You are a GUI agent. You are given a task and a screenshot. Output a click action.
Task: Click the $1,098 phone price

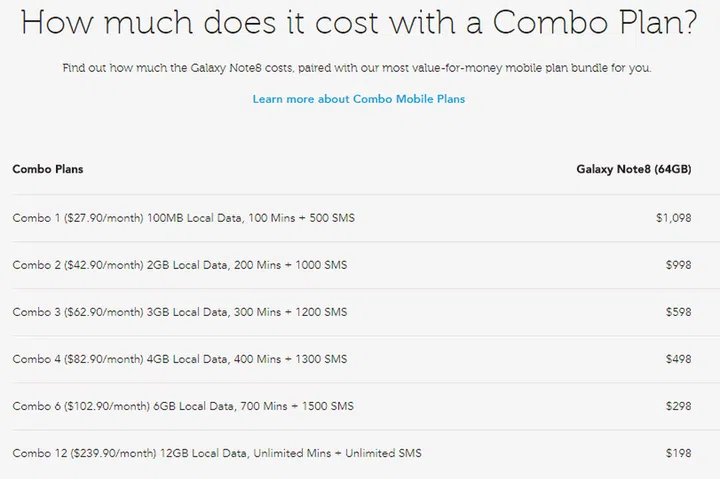click(x=673, y=218)
